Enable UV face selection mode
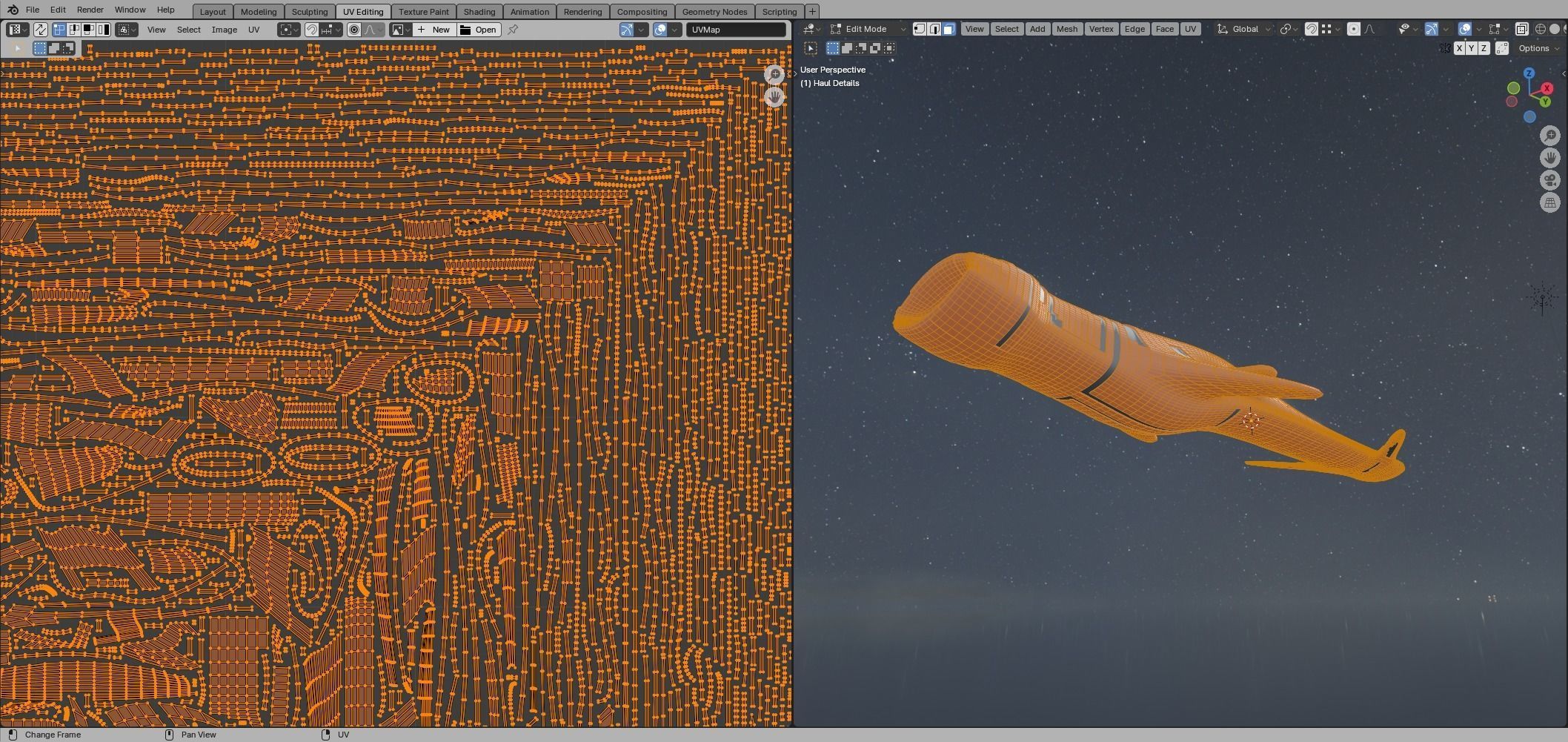 click(88, 30)
